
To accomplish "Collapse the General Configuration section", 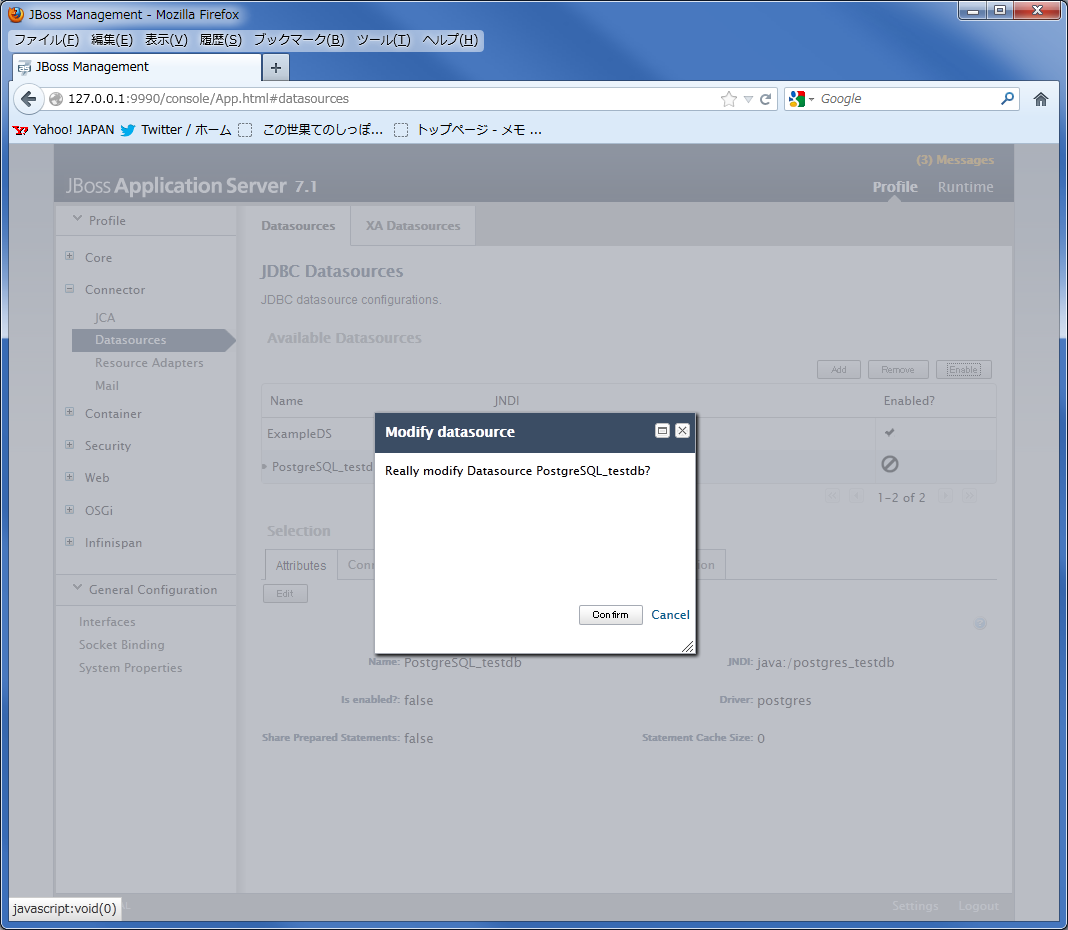I will tap(77, 587).
